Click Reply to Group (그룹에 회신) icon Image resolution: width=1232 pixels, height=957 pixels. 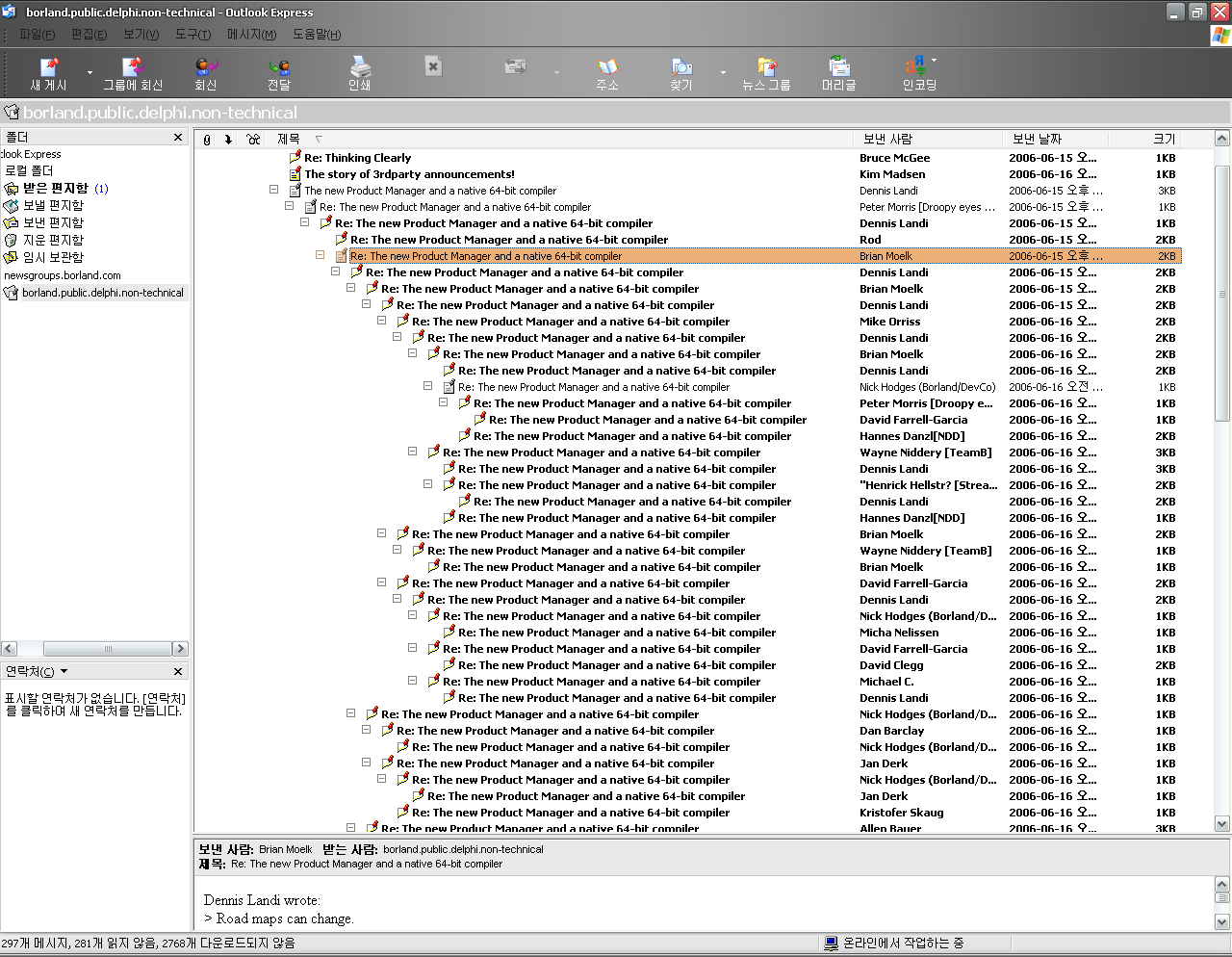133,73
